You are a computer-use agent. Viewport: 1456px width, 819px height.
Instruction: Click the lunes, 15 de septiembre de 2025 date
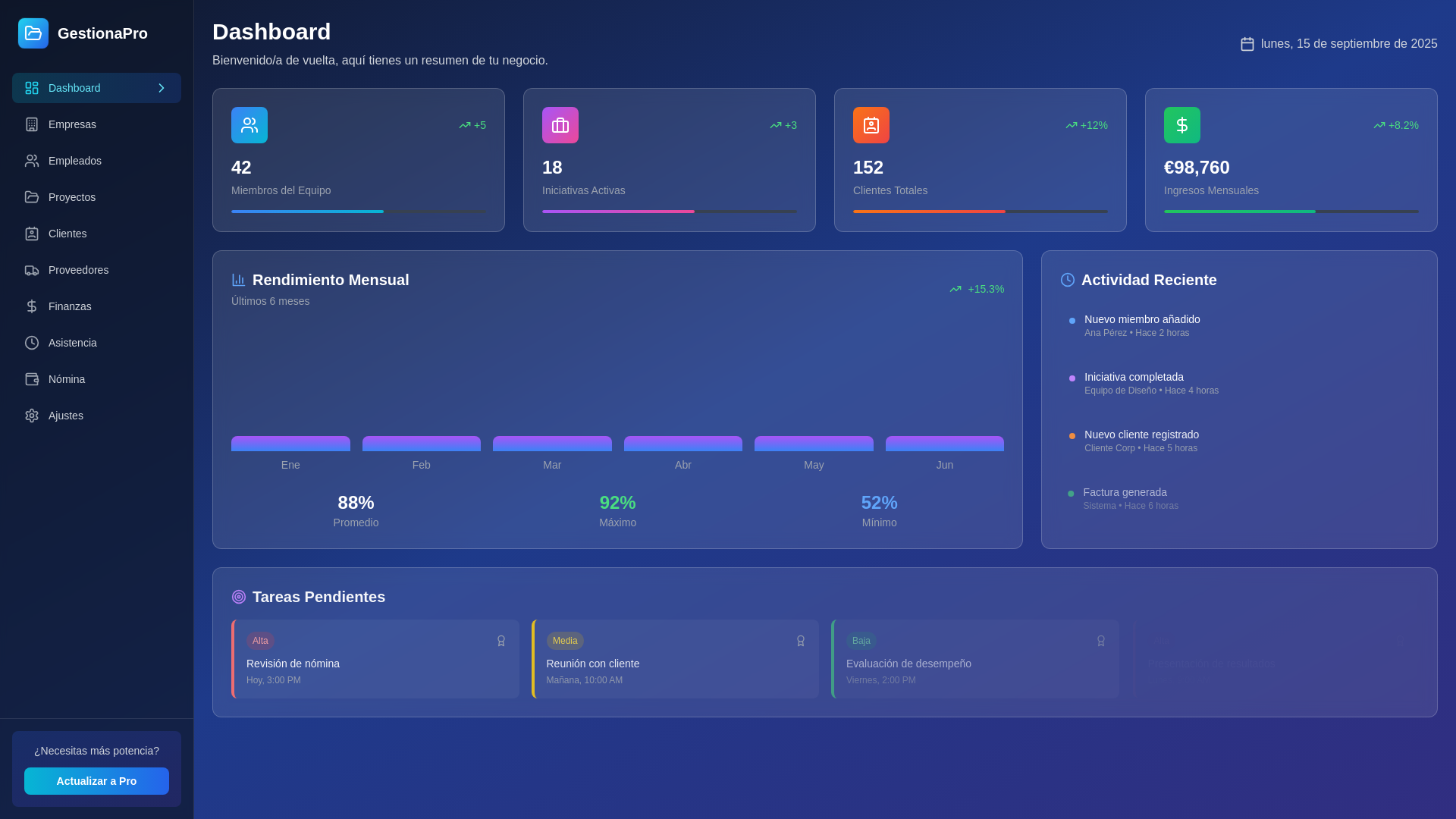pos(1349,44)
